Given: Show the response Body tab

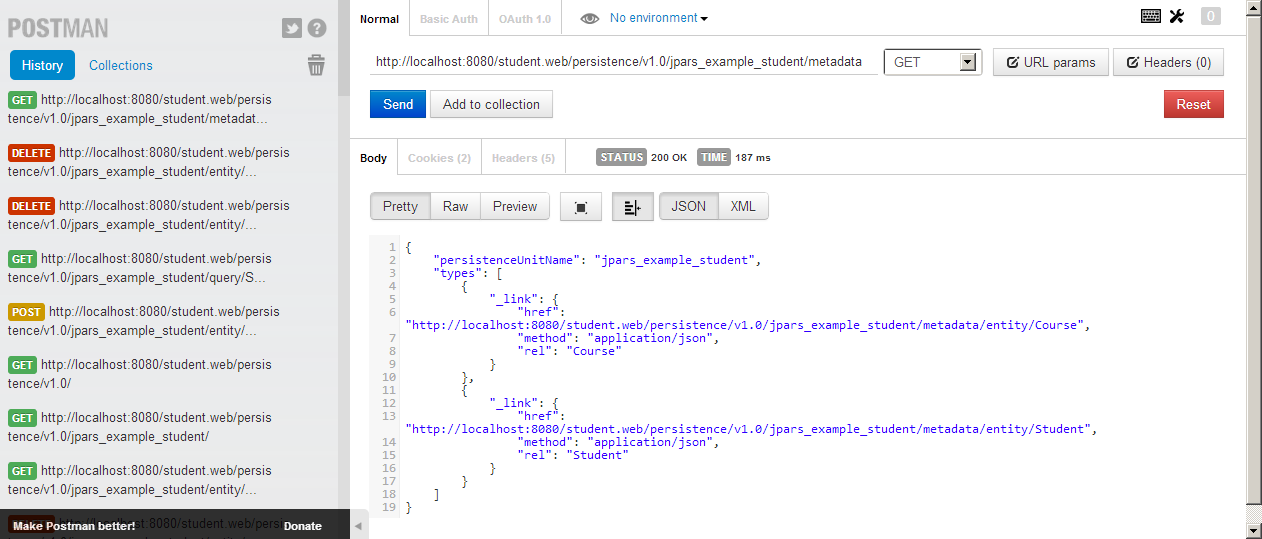Looking at the screenshot, I should tap(374, 158).
